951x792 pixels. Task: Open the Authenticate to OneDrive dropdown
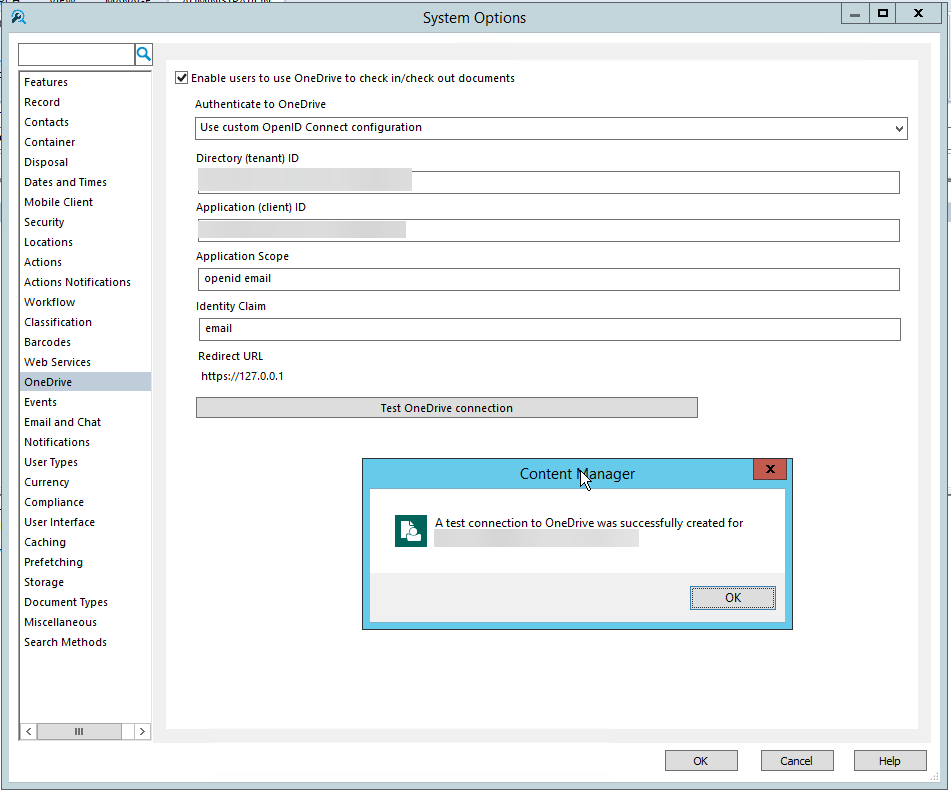[898, 128]
